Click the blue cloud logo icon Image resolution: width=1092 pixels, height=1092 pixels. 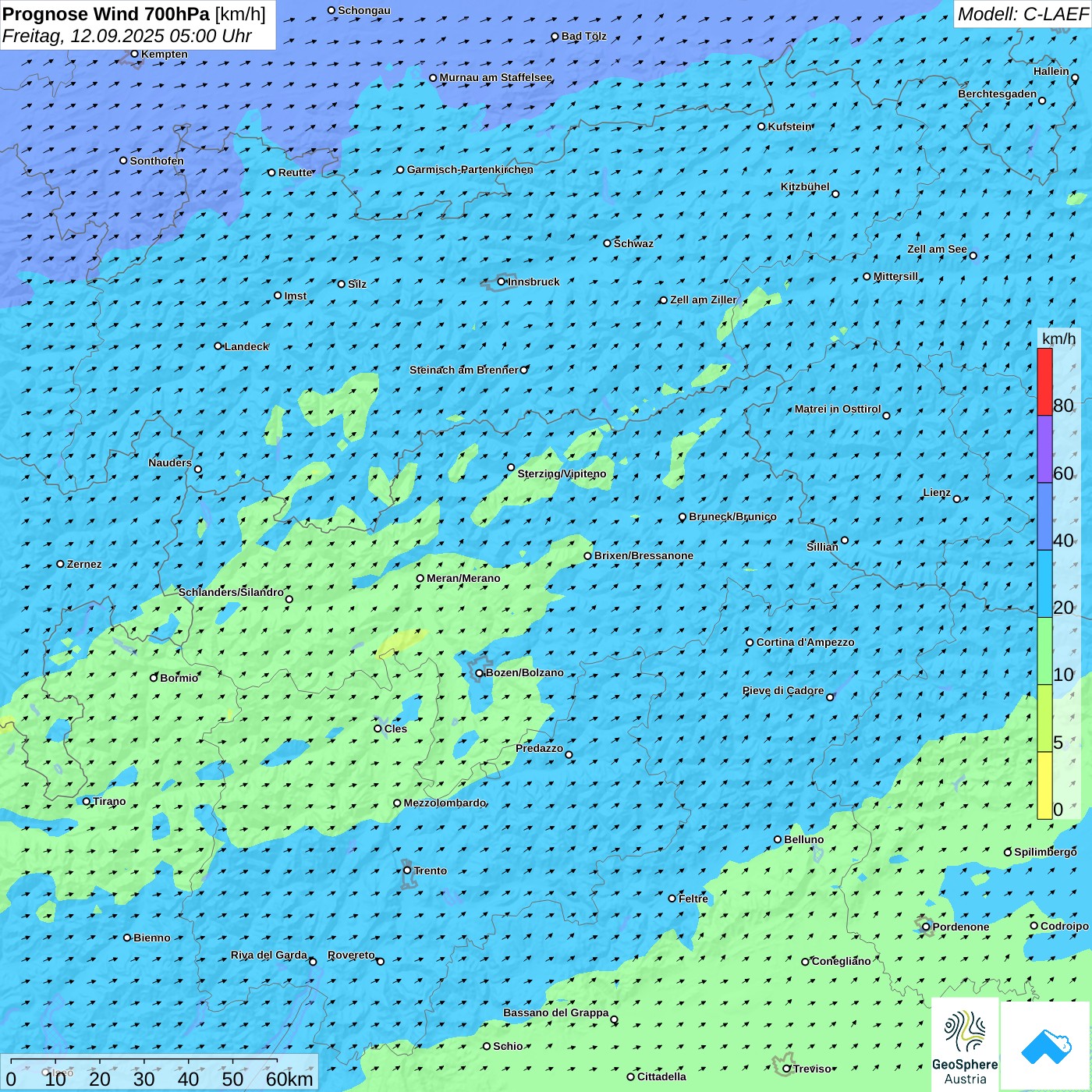[1046, 1046]
